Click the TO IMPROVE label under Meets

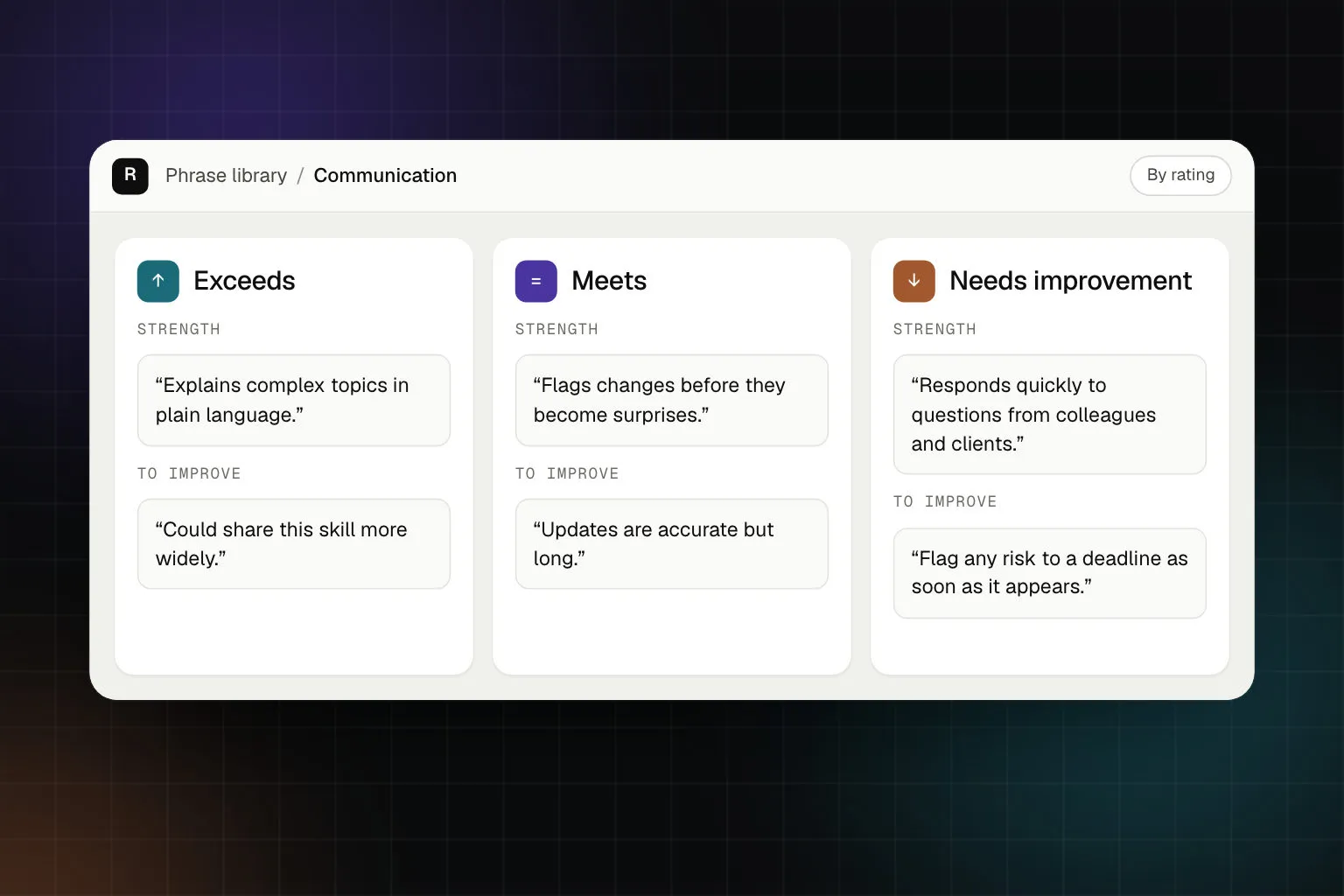coord(567,473)
